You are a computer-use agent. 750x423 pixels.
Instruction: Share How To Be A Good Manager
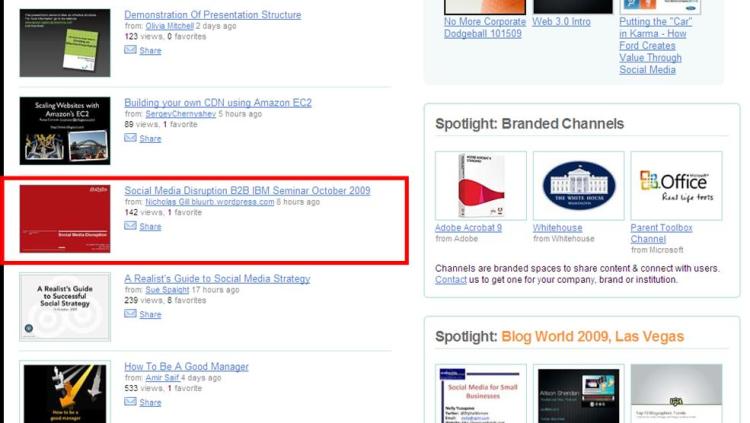pyautogui.click(x=150, y=403)
